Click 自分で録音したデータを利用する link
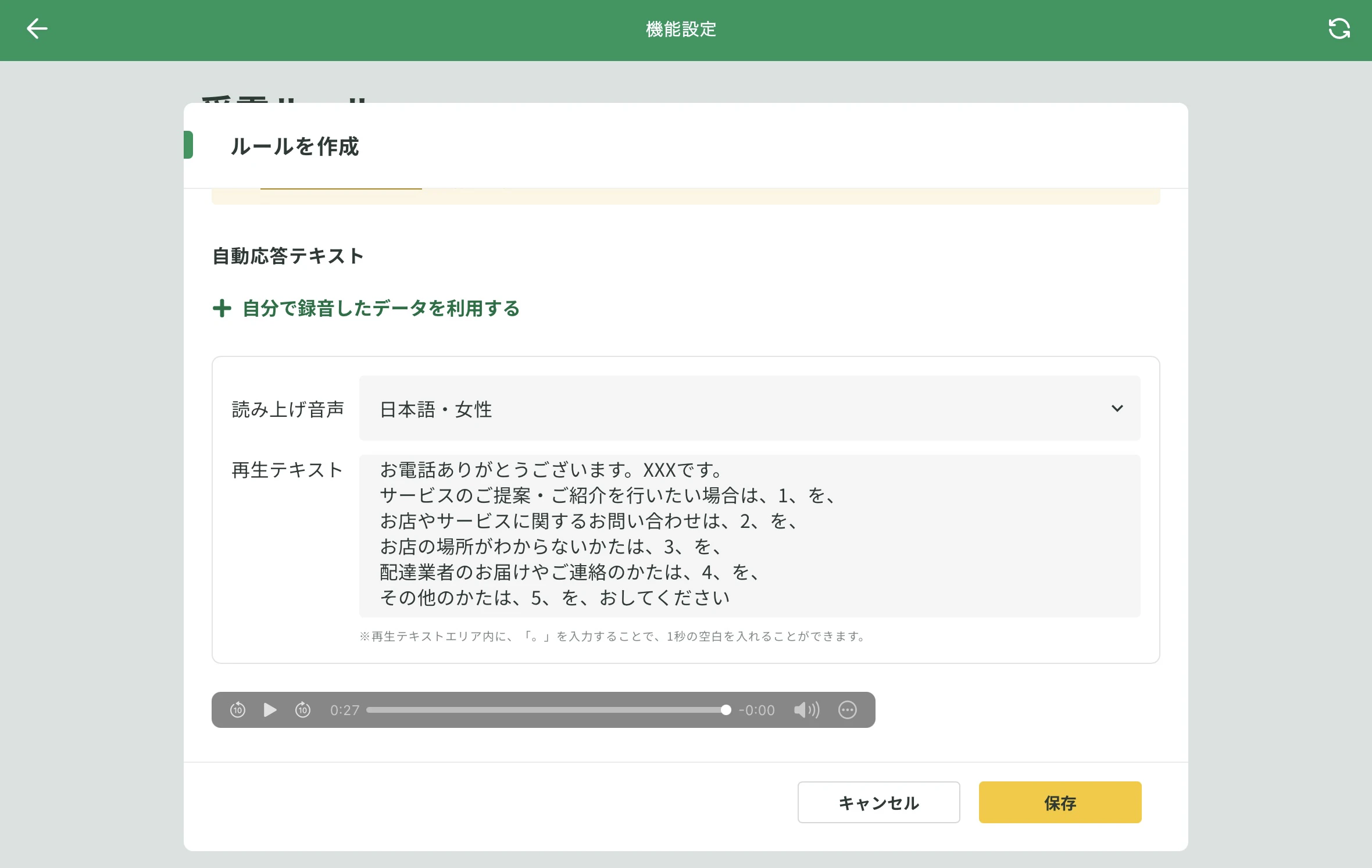The height and width of the screenshot is (868, 1372). tap(381, 308)
